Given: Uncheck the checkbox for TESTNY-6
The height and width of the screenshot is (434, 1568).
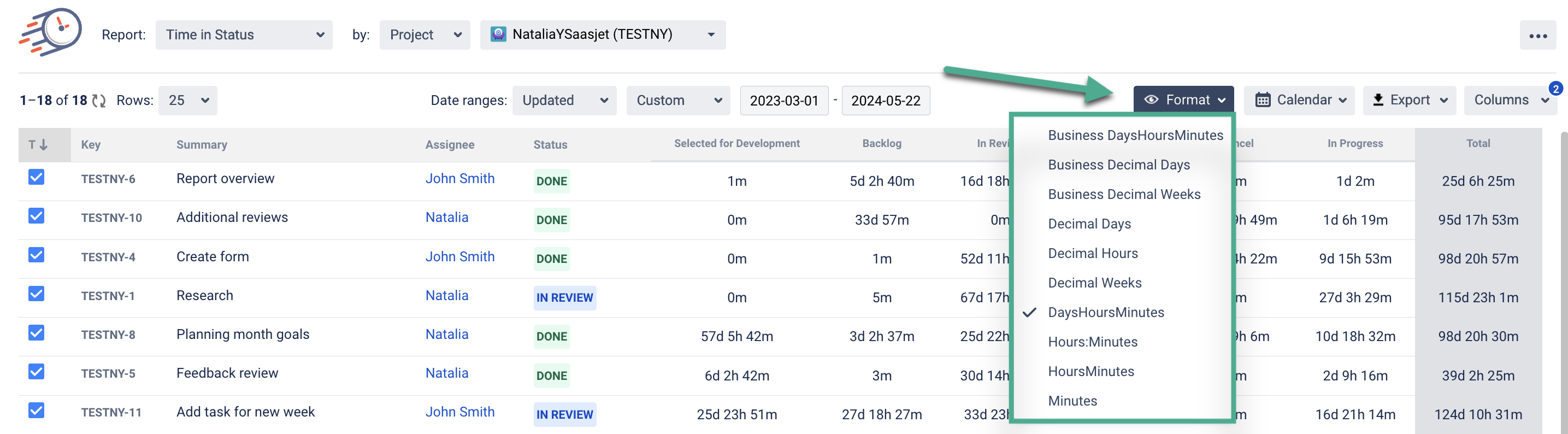Looking at the screenshot, I should (37, 177).
